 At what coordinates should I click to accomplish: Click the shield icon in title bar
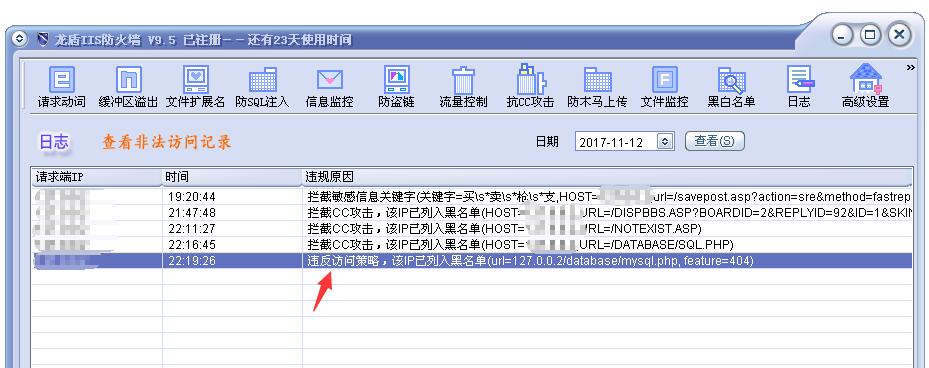[x=42, y=40]
